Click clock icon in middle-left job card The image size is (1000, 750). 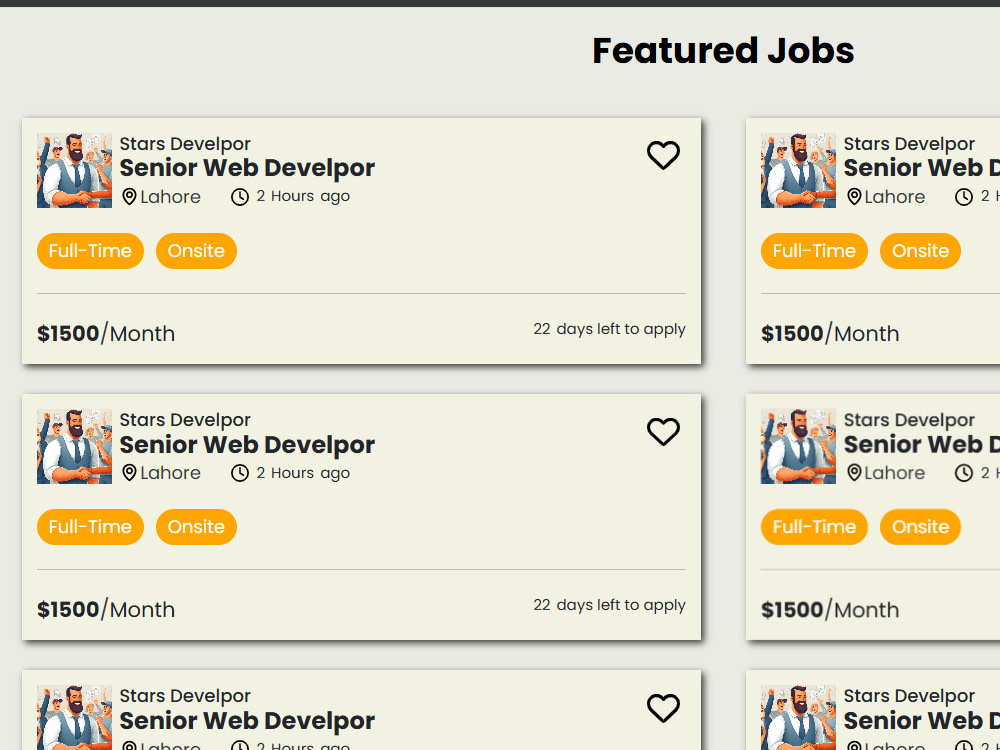[x=240, y=473]
